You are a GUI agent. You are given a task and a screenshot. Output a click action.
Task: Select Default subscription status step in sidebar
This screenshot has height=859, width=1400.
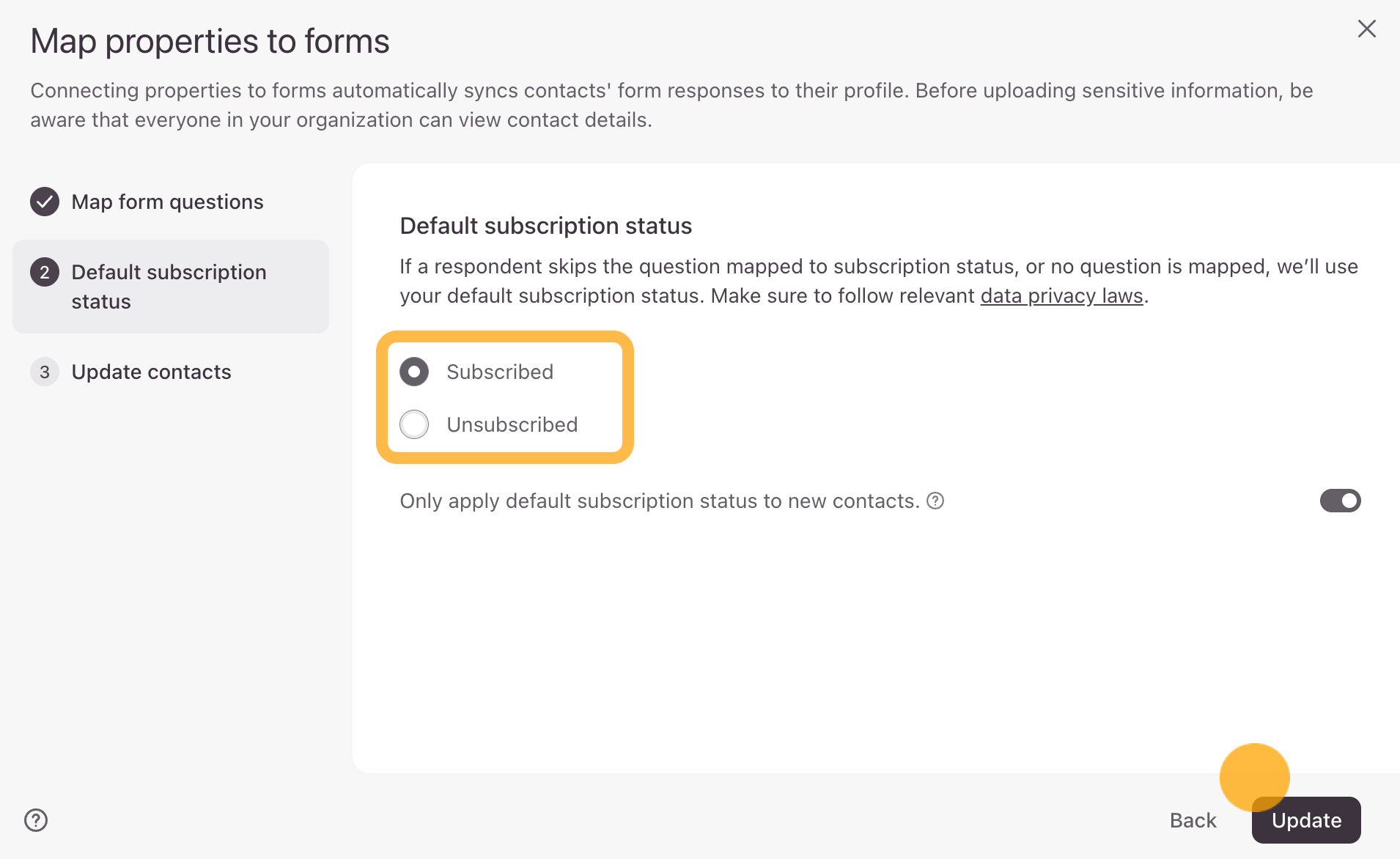[x=170, y=287]
